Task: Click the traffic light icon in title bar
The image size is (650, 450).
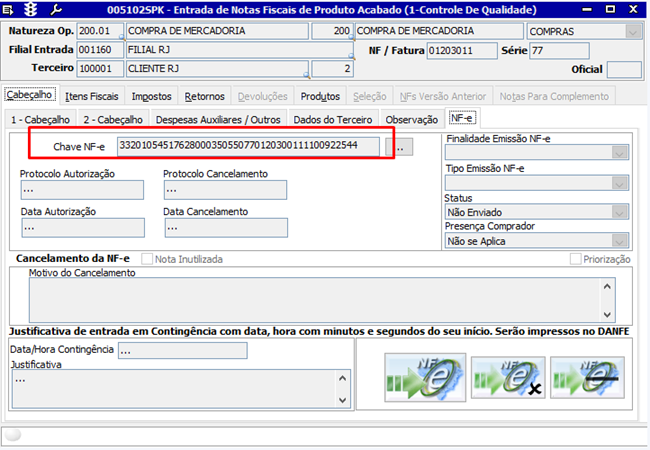Action: 30,9
